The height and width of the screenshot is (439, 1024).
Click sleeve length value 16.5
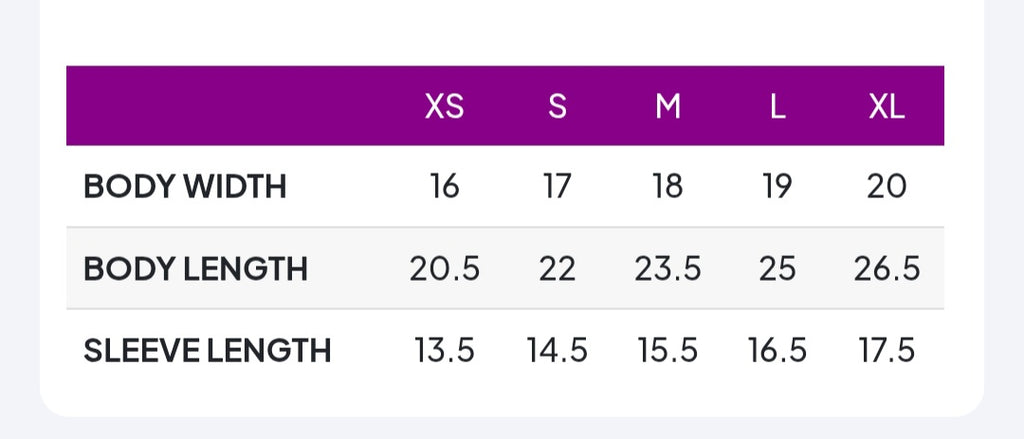pyautogui.click(x=777, y=351)
